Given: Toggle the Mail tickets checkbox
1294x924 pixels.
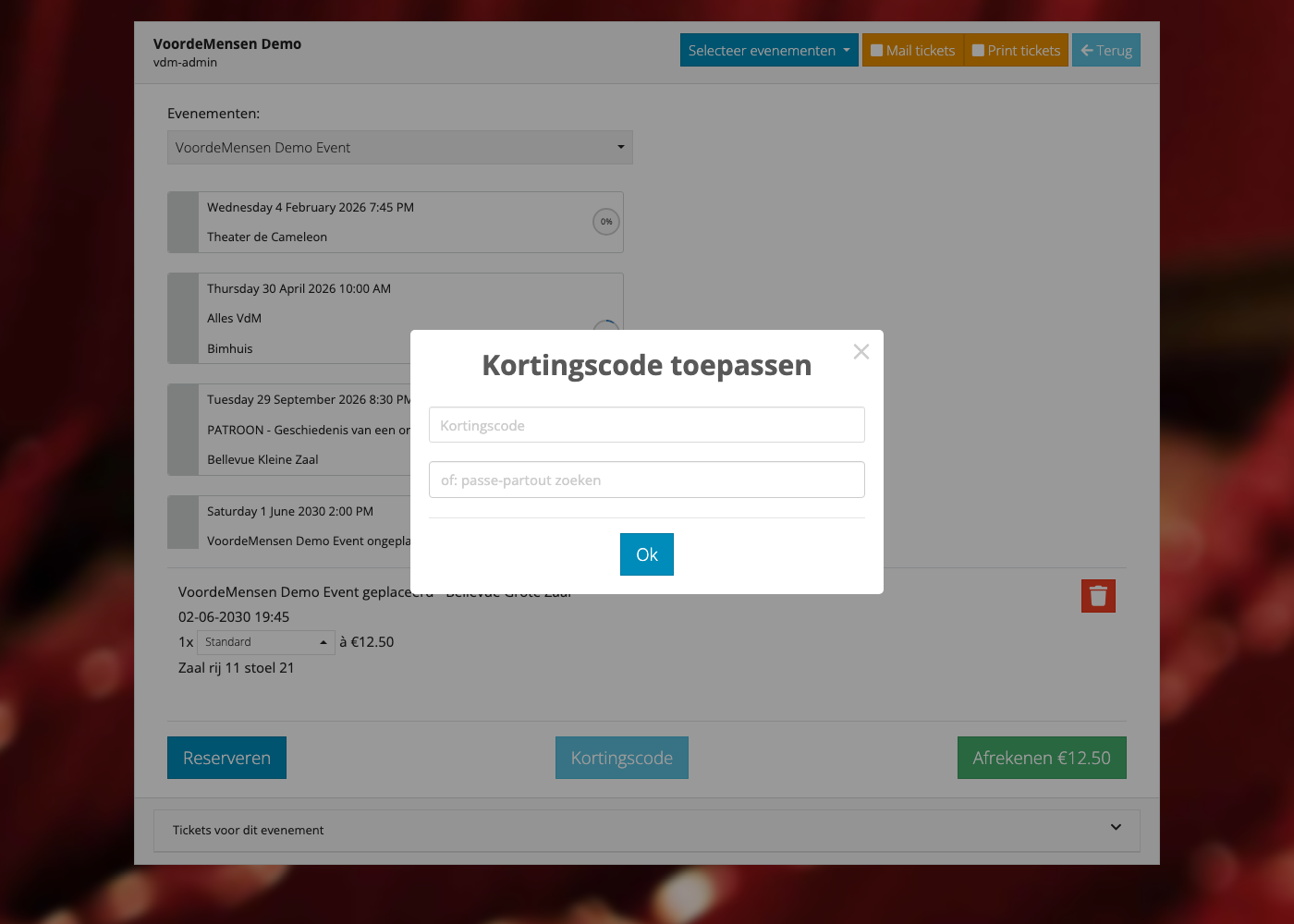Looking at the screenshot, I should [877, 50].
